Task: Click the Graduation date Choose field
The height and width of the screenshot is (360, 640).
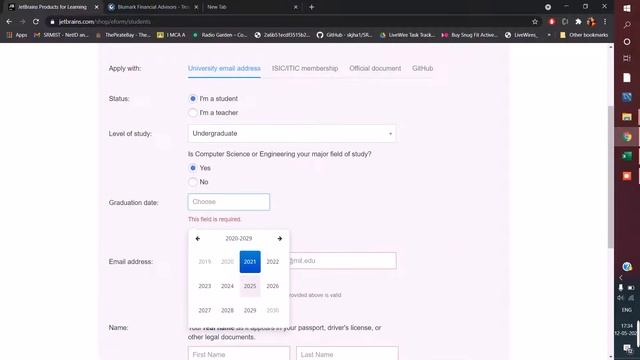Action: (229, 202)
